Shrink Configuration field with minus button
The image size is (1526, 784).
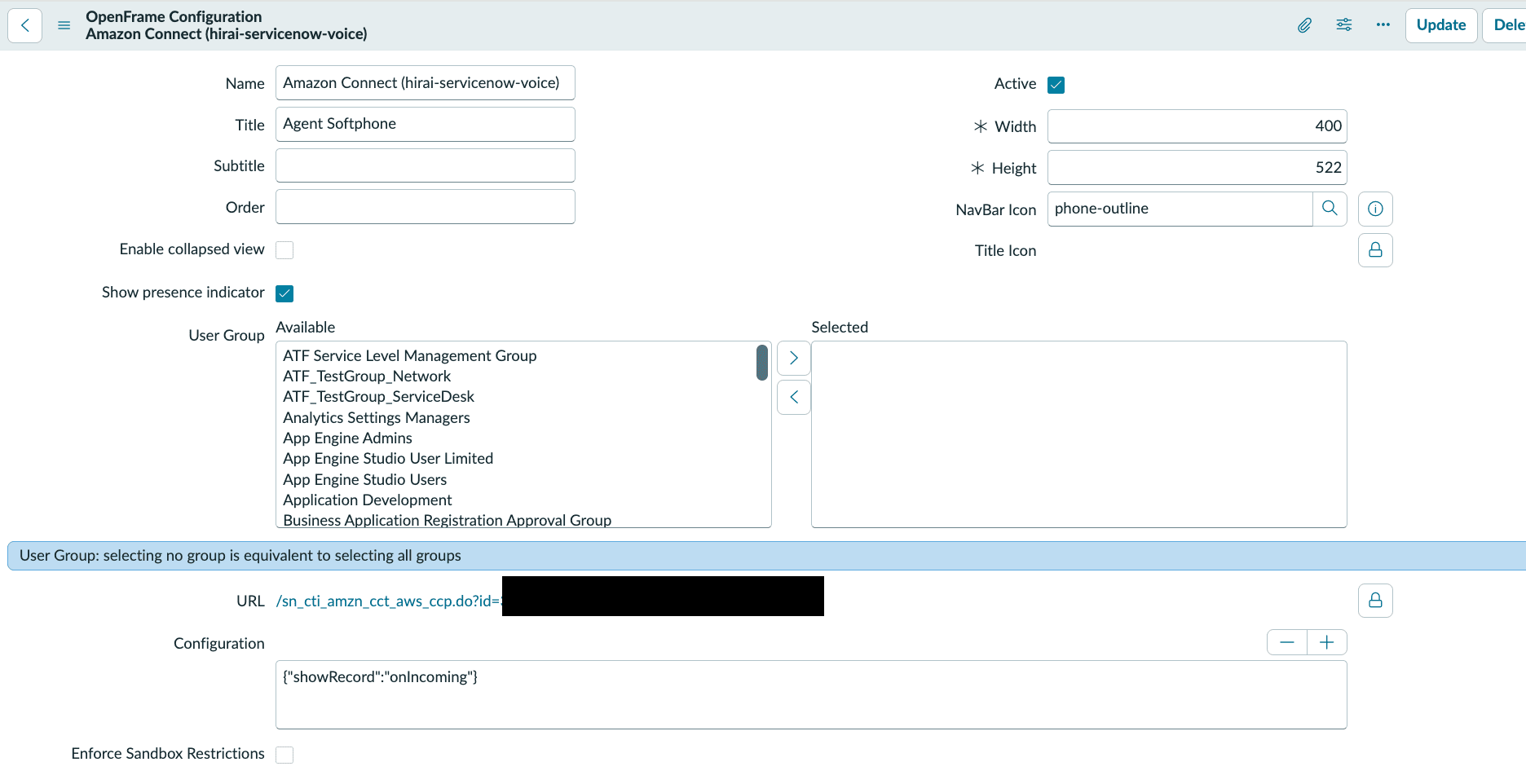click(x=1287, y=642)
